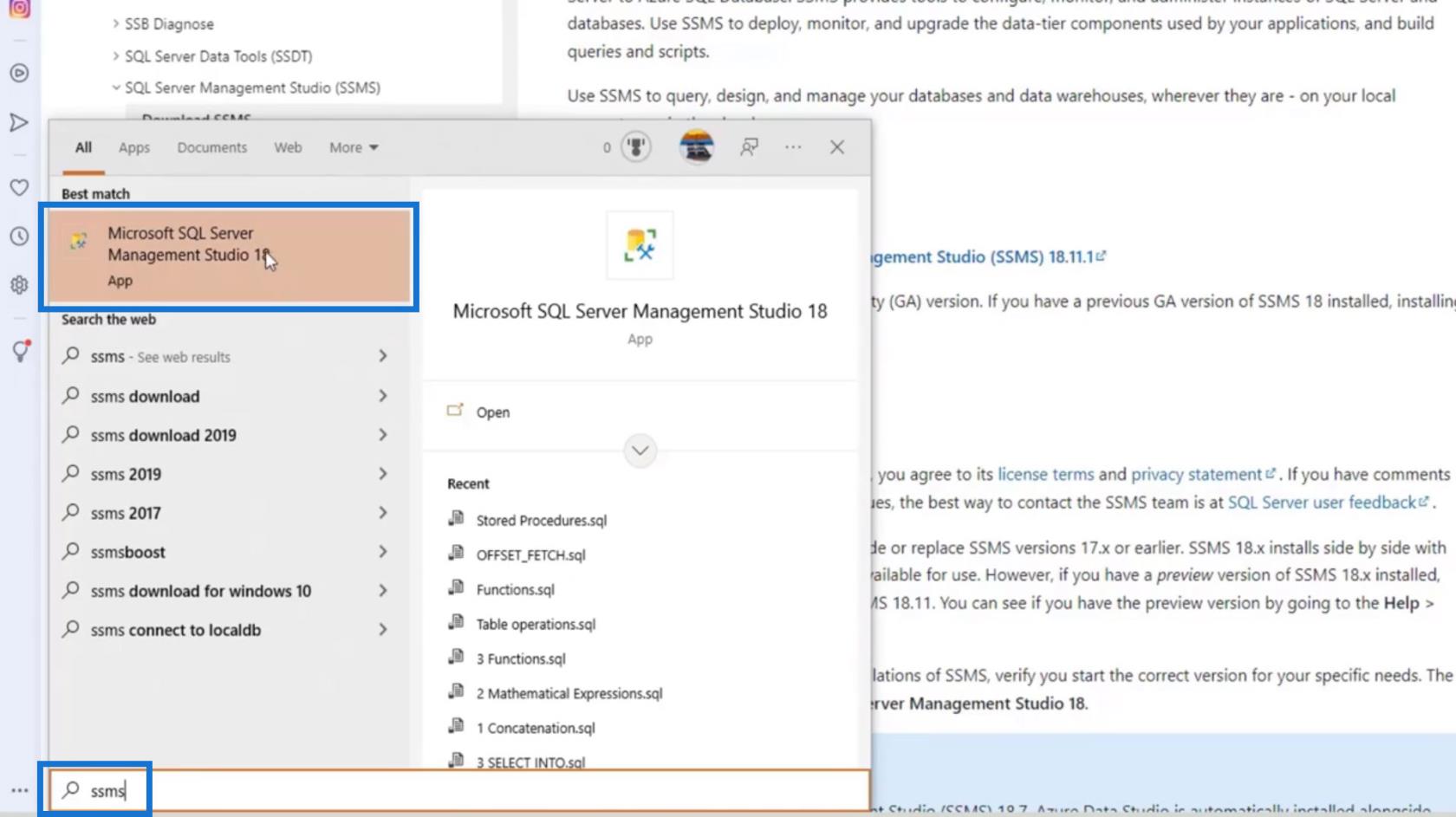Click file icon next to Functions.sql
1456x817 pixels.
[456, 588]
